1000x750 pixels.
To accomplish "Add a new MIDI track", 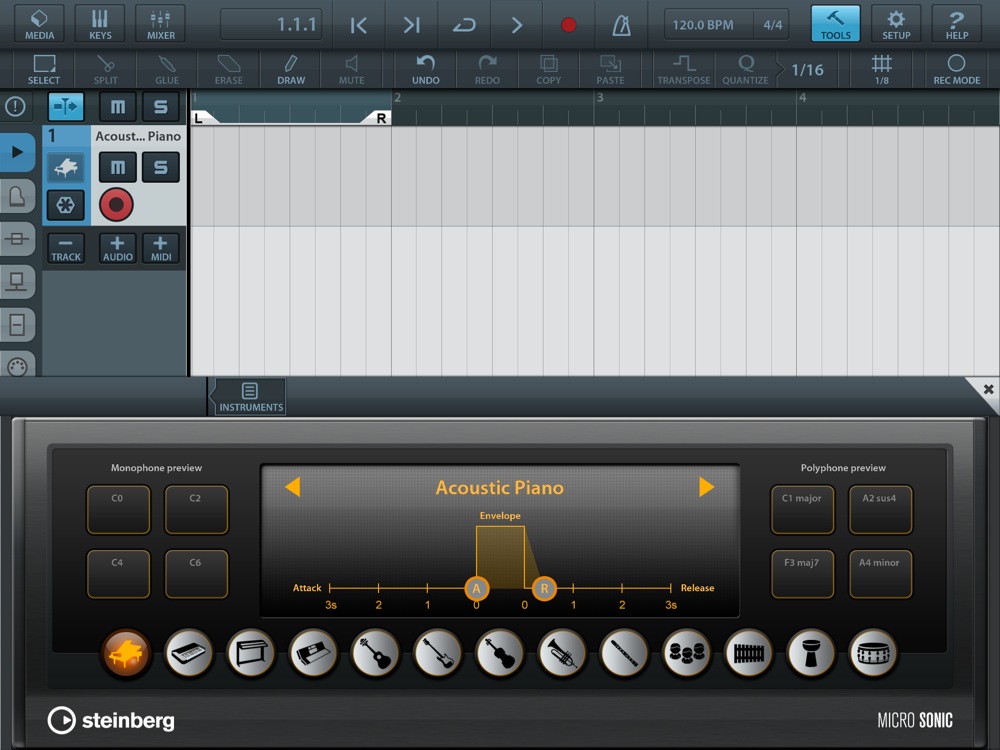I will tap(161, 248).
